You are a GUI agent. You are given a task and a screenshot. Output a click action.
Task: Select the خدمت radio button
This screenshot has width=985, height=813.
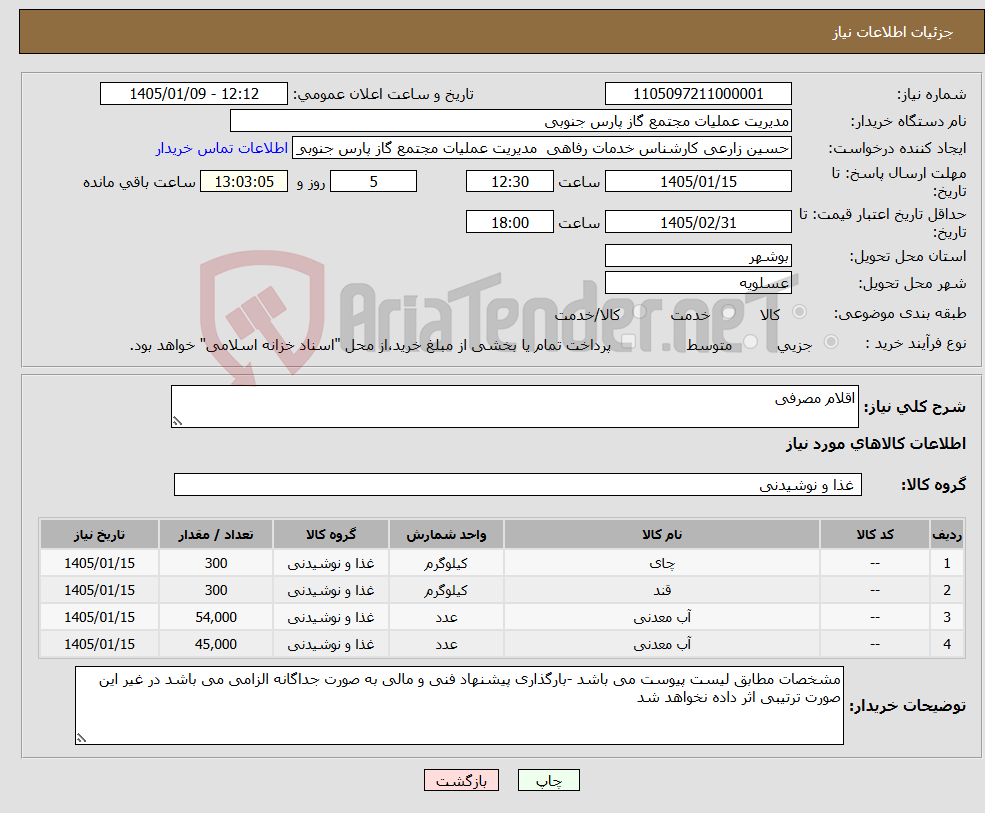pyautogui.click(x=729, y=312)
